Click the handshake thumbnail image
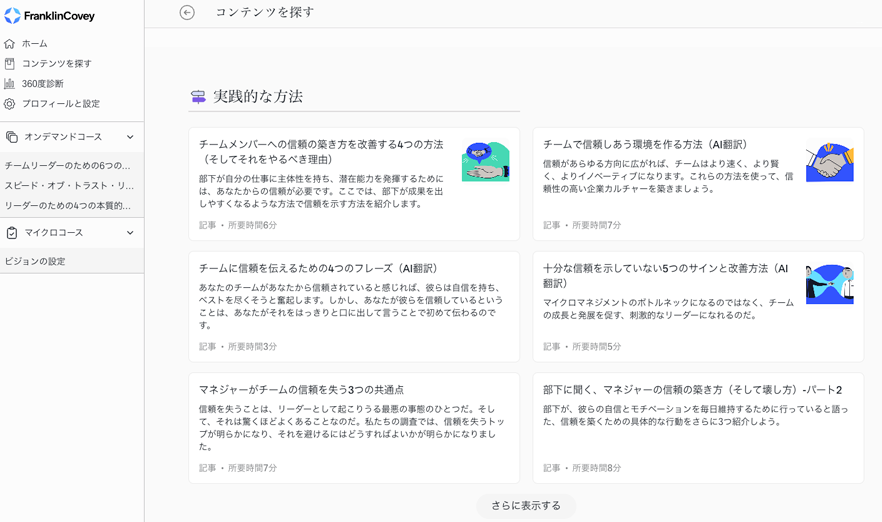This screenshot has height=522, width=882. click(x=829, y=162)
